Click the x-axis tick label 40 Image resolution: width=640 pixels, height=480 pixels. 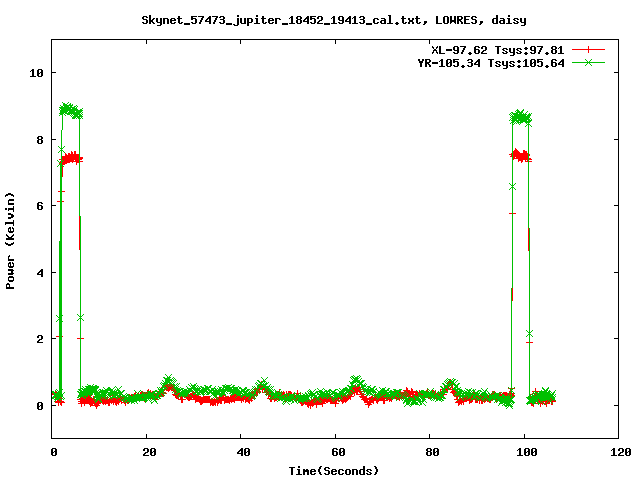click(244, 452)
